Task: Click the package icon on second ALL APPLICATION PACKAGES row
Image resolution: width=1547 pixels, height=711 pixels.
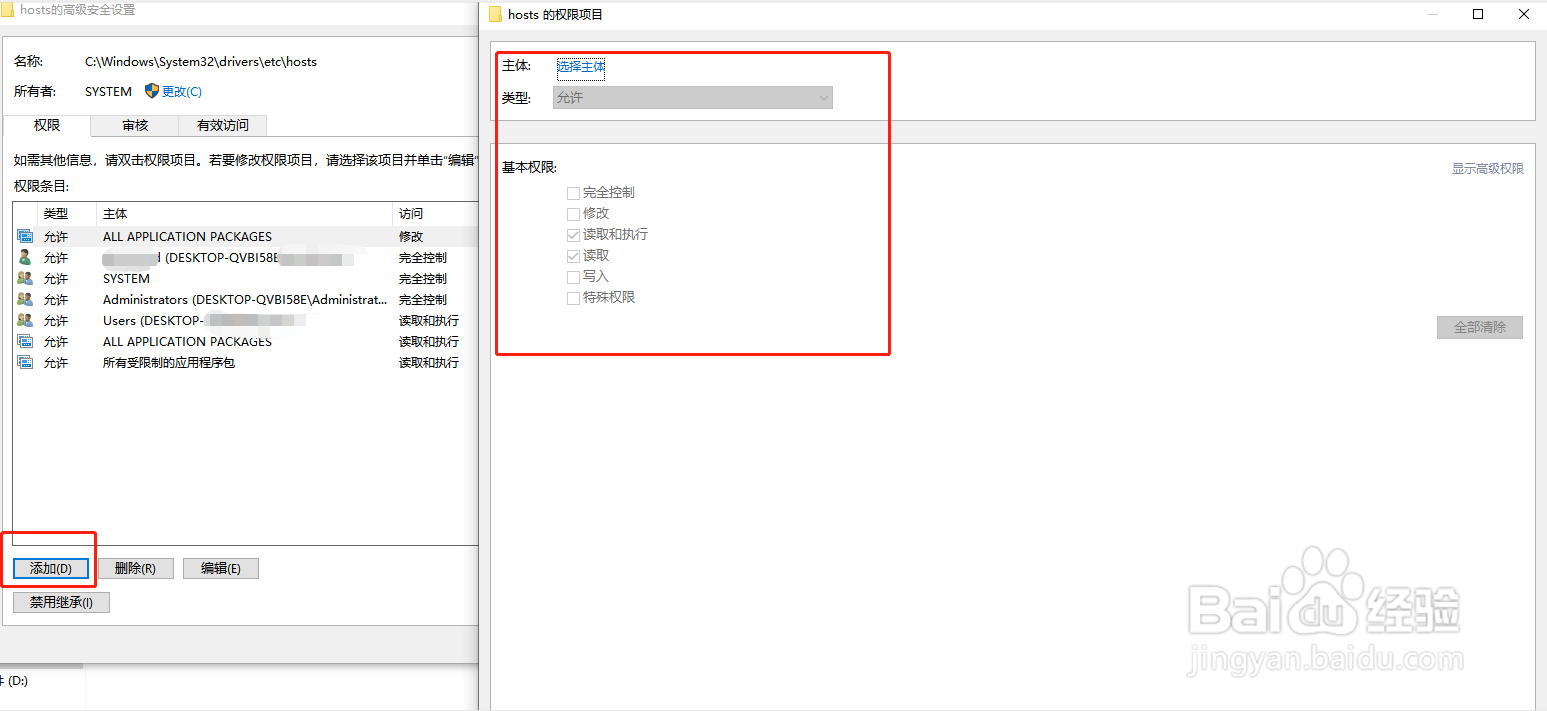Action: [x=24, y=341]
